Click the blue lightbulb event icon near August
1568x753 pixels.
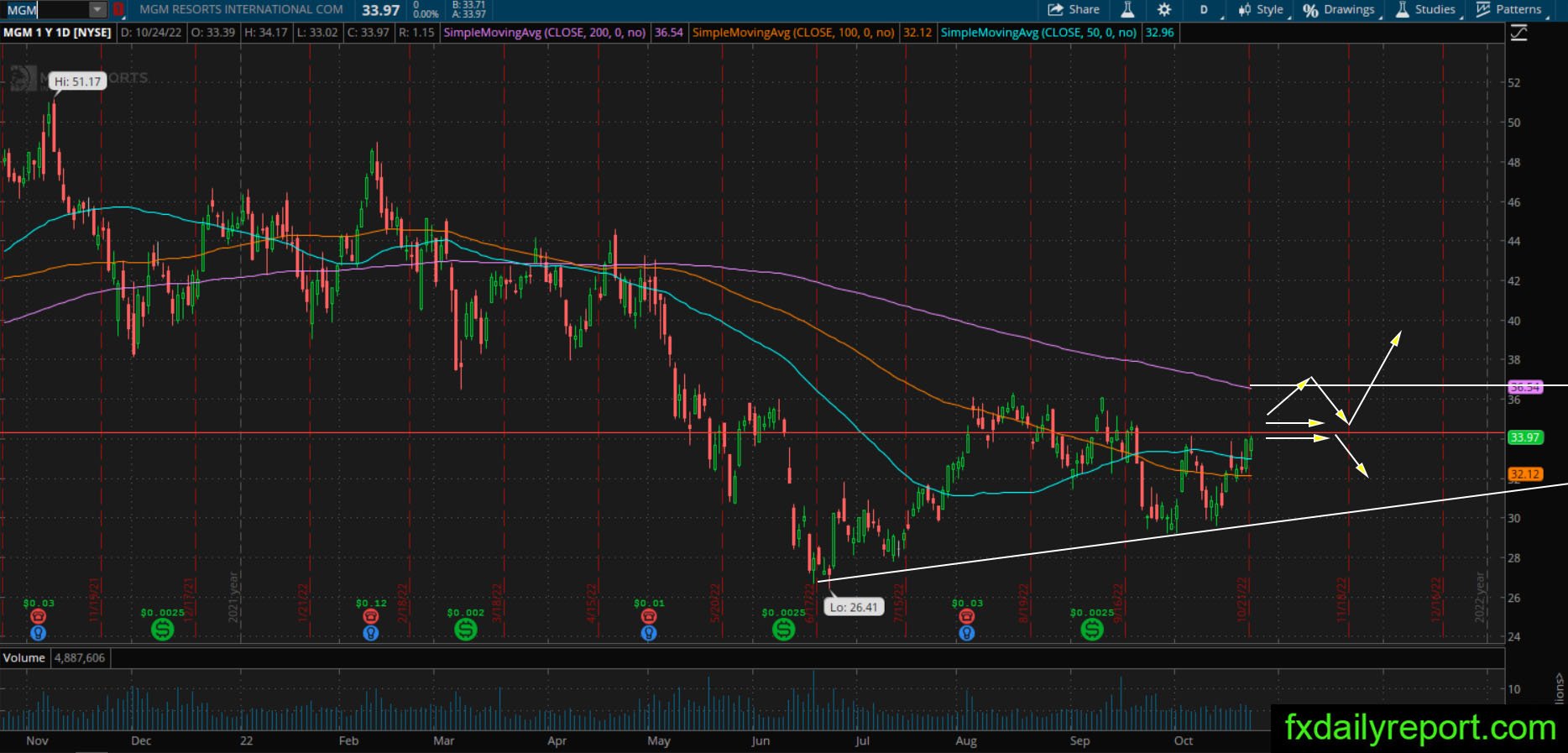click(967, 633)
